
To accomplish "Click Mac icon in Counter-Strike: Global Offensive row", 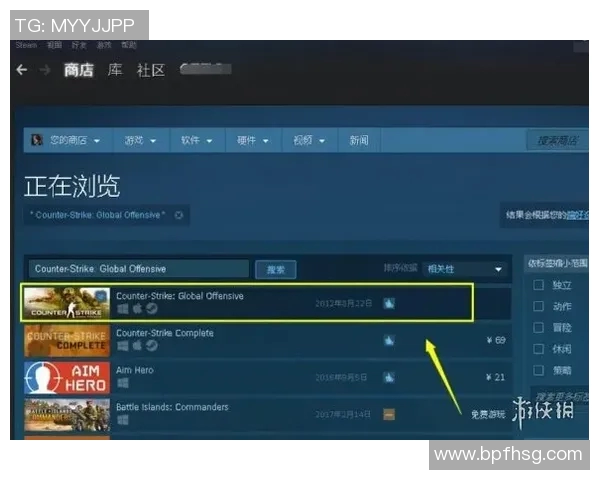I will coord(137,309).
